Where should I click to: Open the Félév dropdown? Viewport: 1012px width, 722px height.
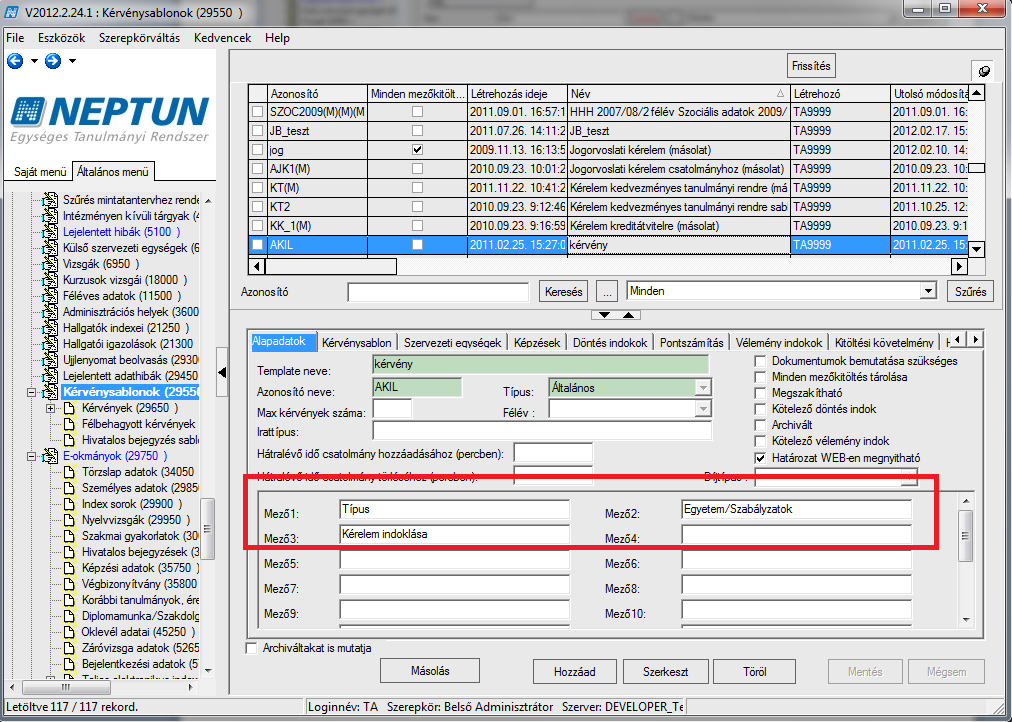[x=703, y=409]
